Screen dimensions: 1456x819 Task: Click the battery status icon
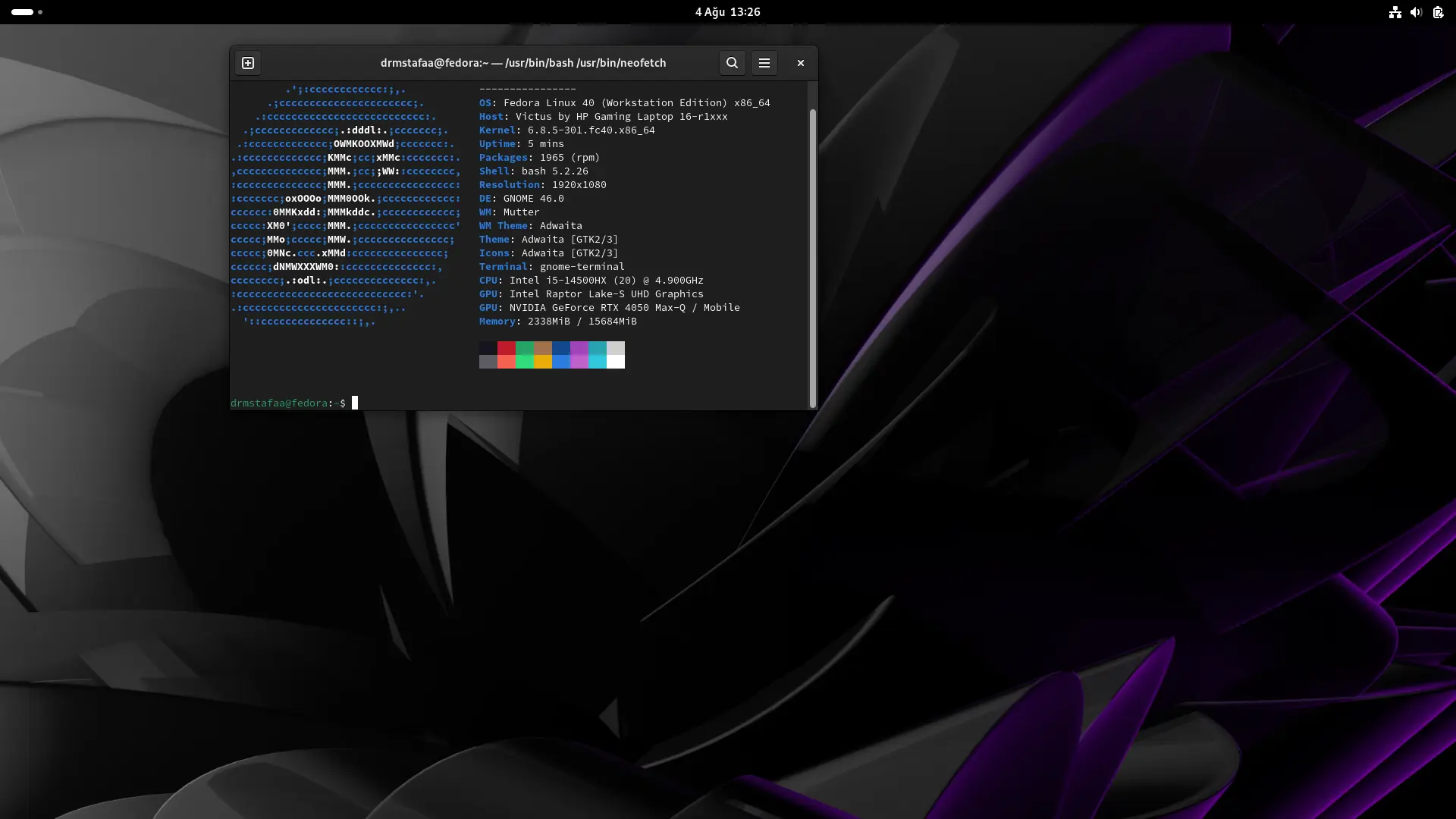tap(1438, 12)
